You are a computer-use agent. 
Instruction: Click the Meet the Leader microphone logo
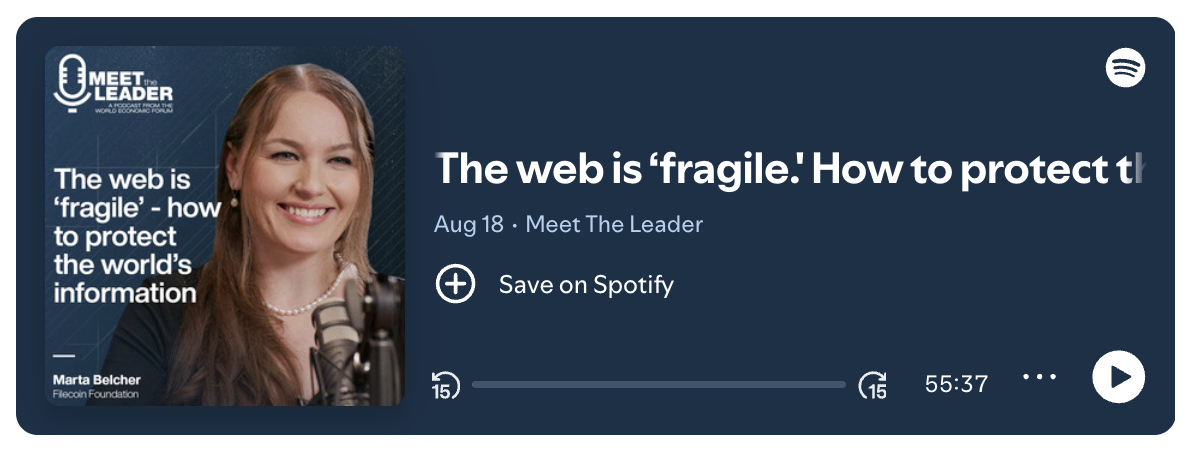[x=71, y=81]
